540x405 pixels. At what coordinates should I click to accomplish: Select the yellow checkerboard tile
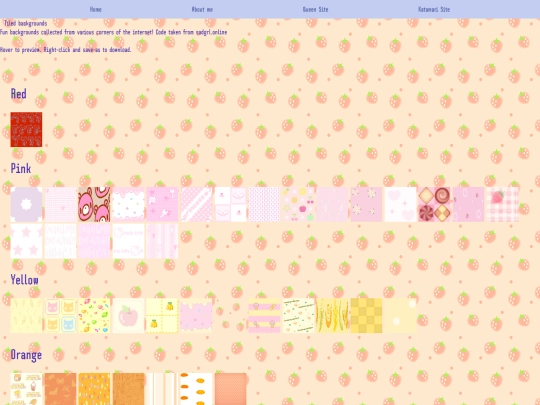tap(366, 316)
